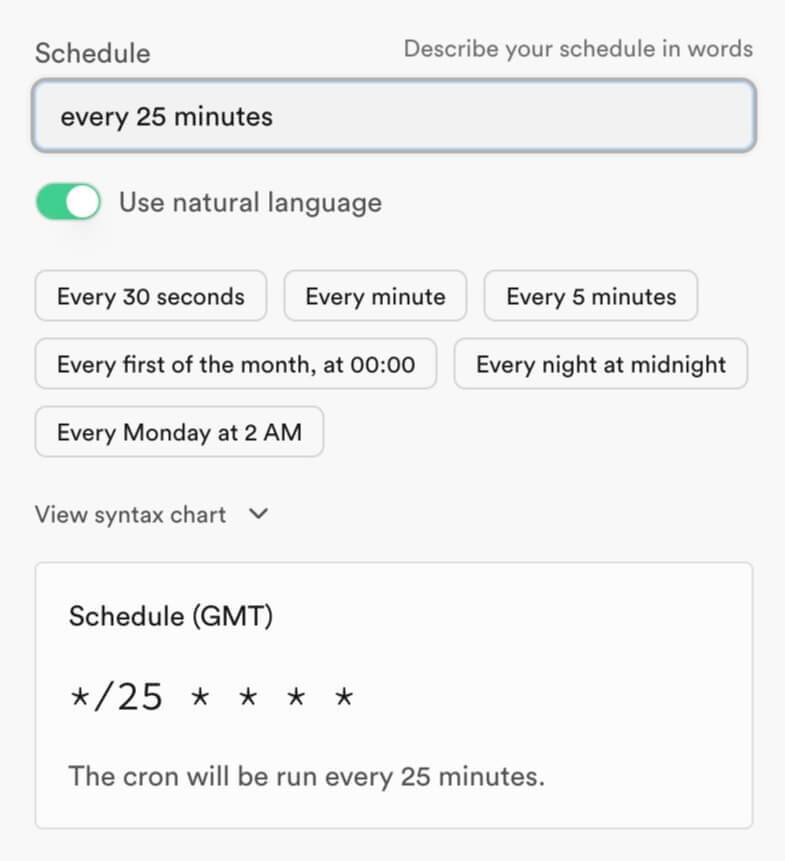The image size is (785, 861).
Task: Select 'Every first of the month, at 00:00'
Action: (x=236, y=364)
